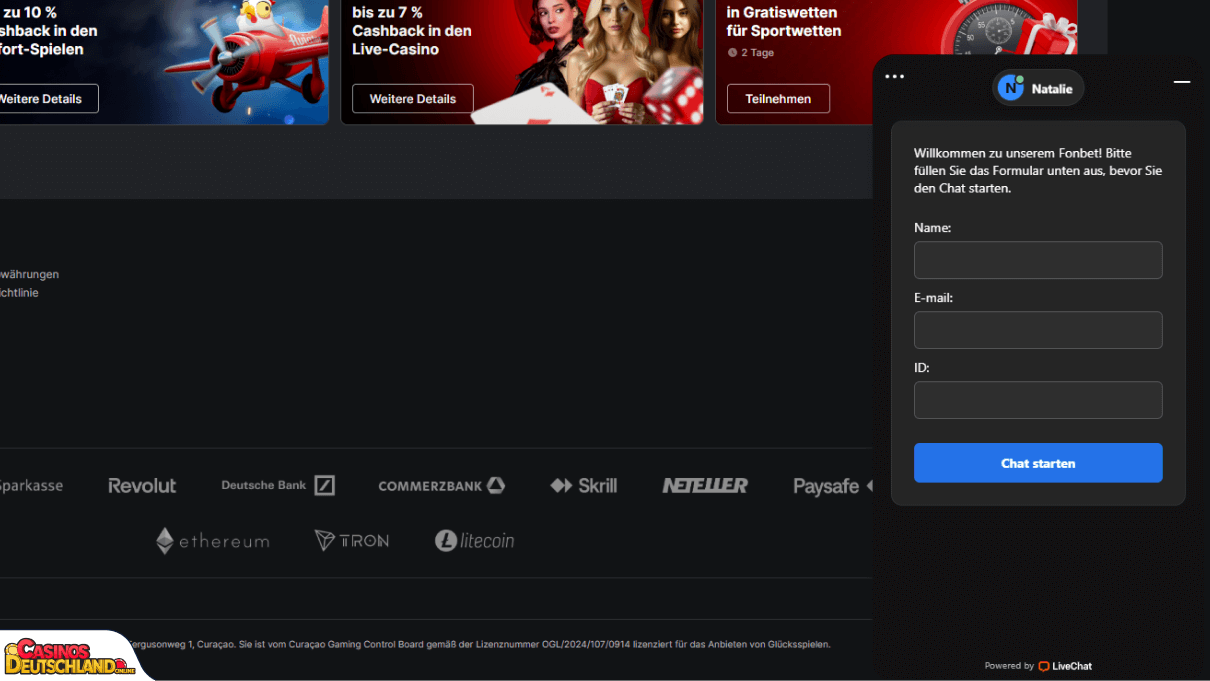This screenshot has height=681, width=1210.
Task: Click the Name input field
Action: (1038, 260)
